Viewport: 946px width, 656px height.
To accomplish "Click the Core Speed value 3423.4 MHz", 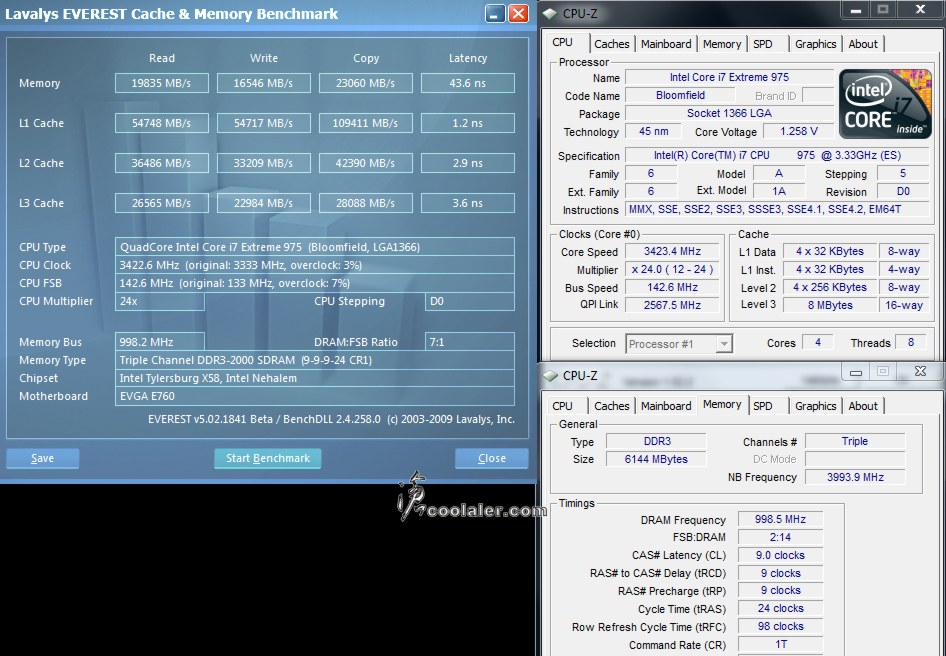I will click(672, 252).
